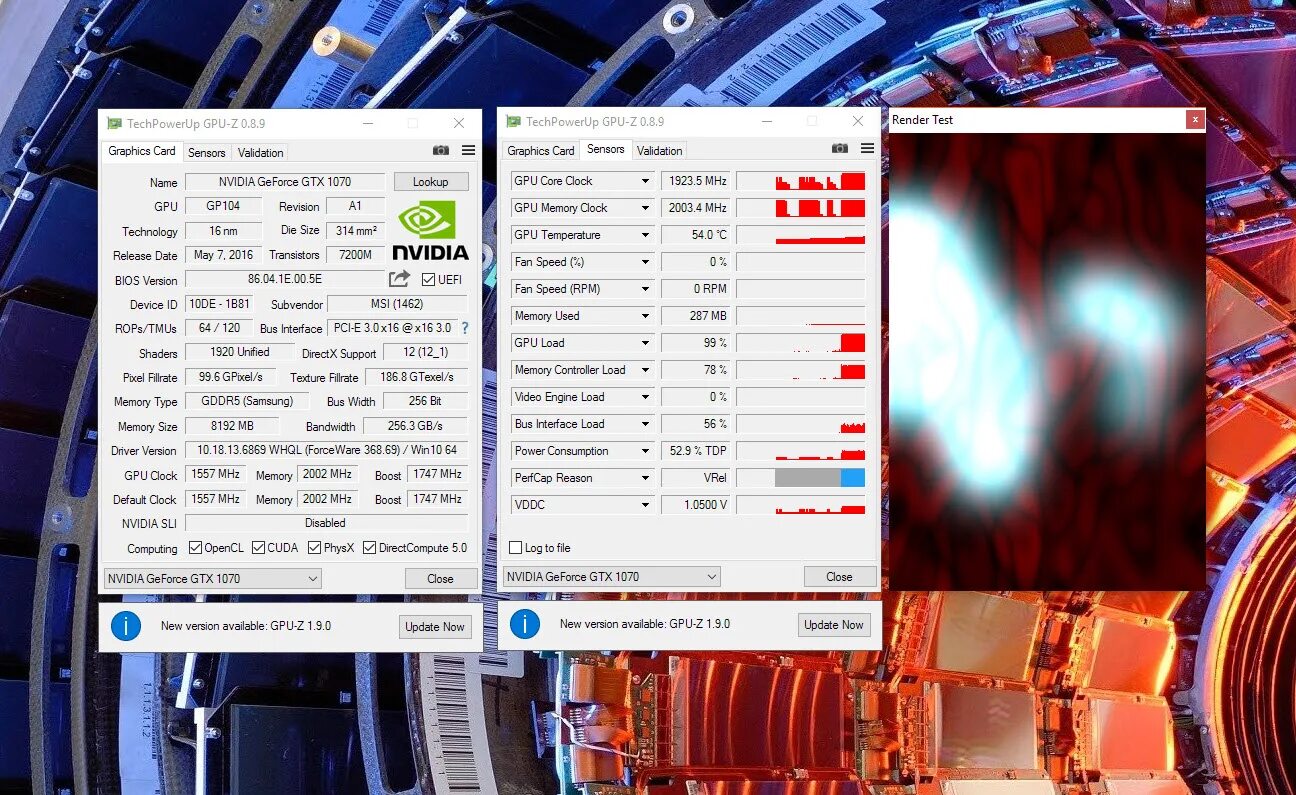Open Fan Speed (RPM) sensor dropdown
Image resolution: width=1296 pixels, height=795 pixels.
click(x=645, y=289)
